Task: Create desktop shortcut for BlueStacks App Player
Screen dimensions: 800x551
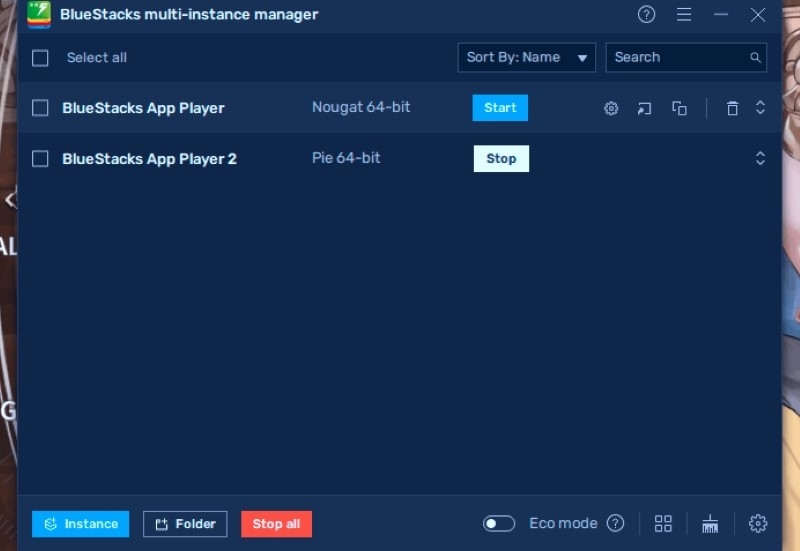Action: (x=644, y=108)
